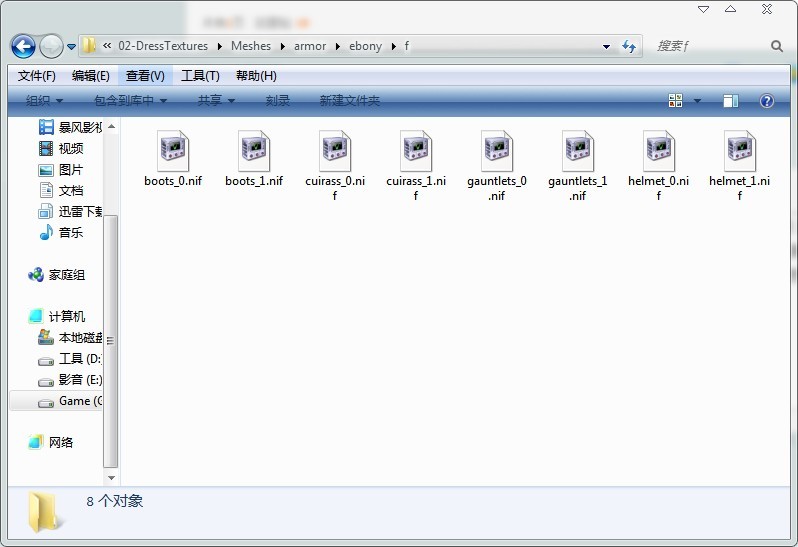Click the sidebar scrollbar down arrow
This screenshot has height=547, width=798.
coord(111,478)
